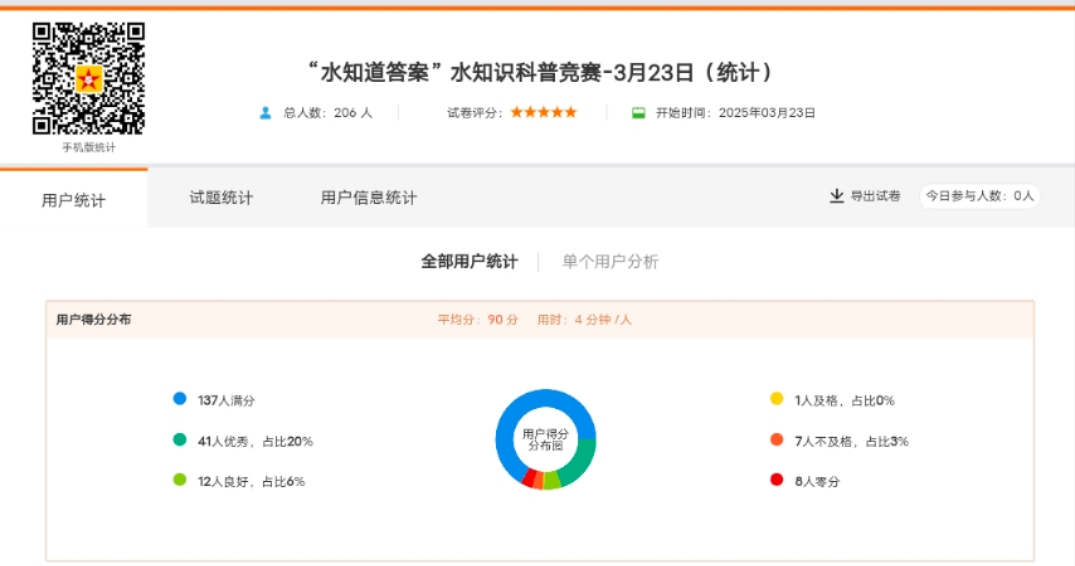Open the 用户统计 tab
Screen dimensions: 1075x566
coord(73,200)
